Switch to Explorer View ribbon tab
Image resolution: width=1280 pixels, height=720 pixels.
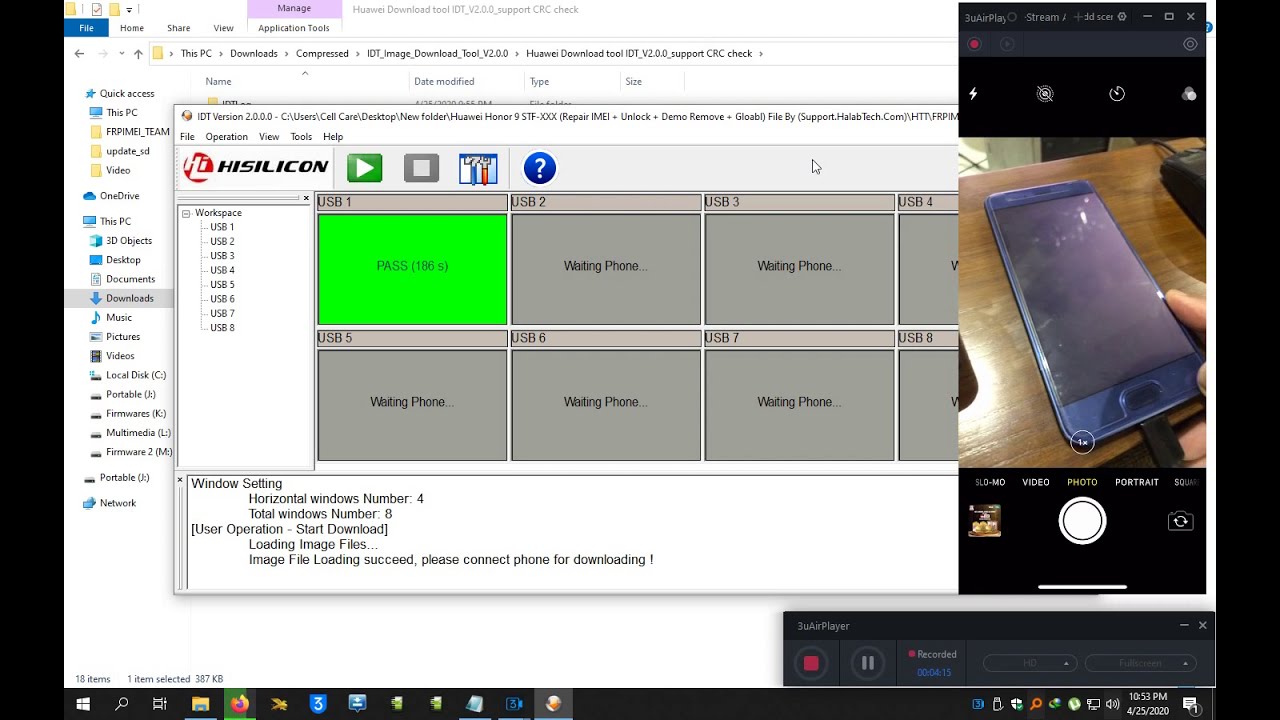coord(224,28)
